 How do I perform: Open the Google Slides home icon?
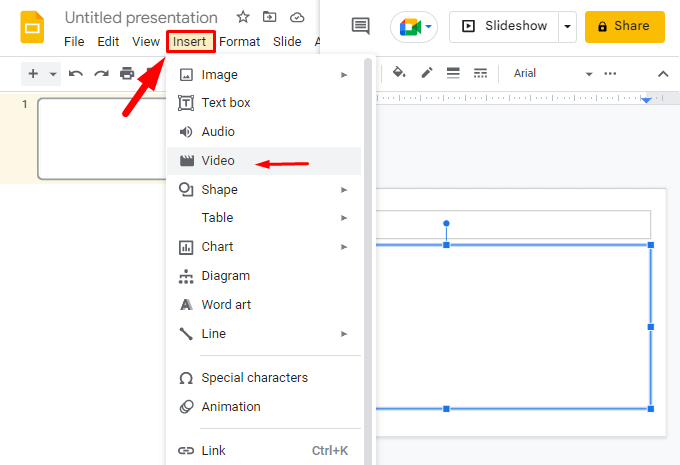click(x=32, y=28)
